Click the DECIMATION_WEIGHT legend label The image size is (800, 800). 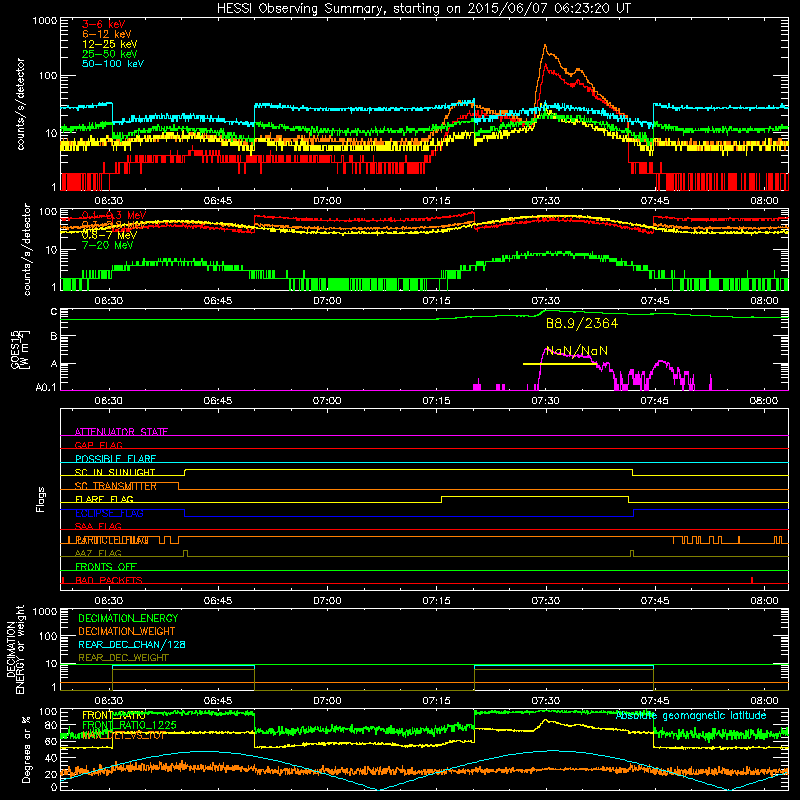(127, 631)
